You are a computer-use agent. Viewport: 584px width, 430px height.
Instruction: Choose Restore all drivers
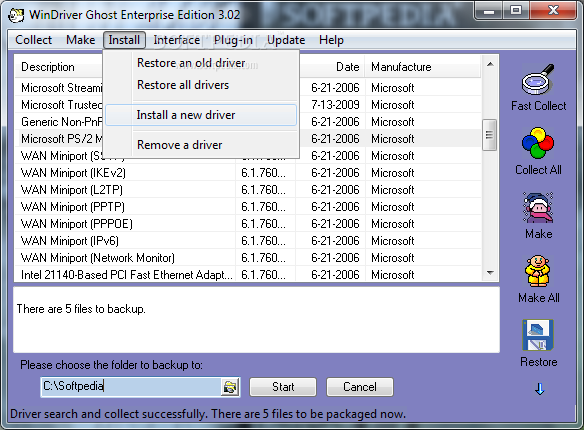(201, 85)
